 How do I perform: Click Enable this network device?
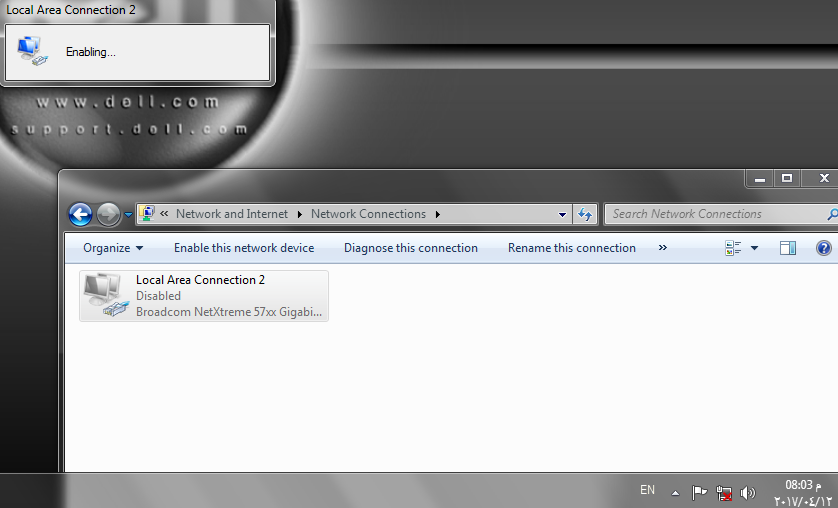(244, 248)
